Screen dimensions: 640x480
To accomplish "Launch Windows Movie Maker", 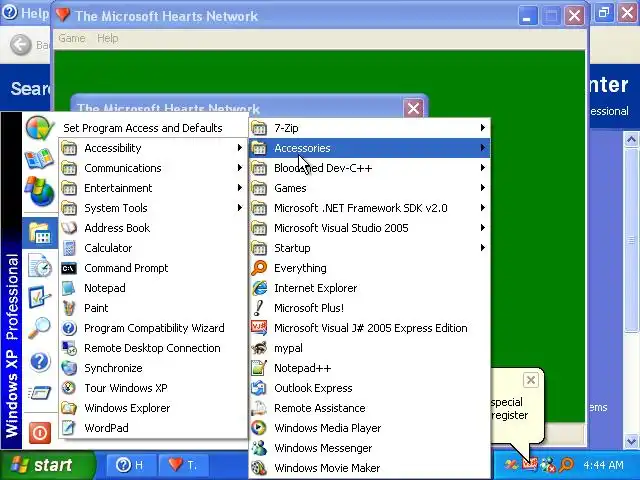I will 369,468.
